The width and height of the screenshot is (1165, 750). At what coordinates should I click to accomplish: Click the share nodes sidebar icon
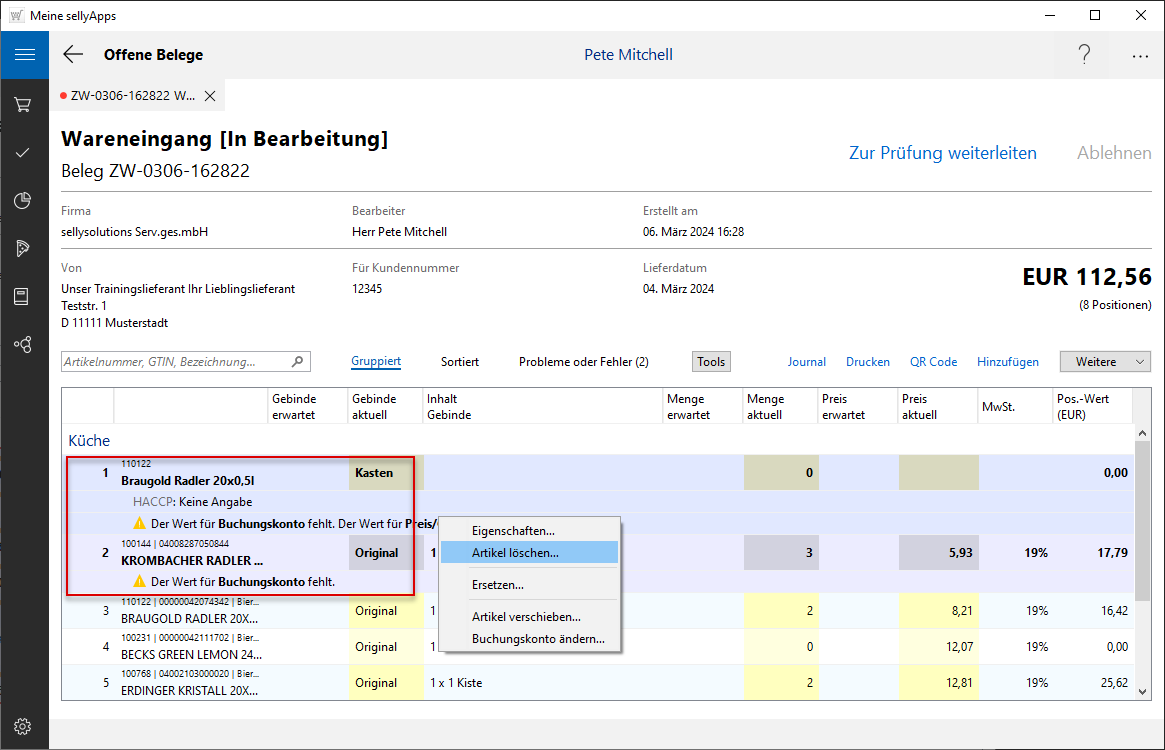[x=24, y=345]
